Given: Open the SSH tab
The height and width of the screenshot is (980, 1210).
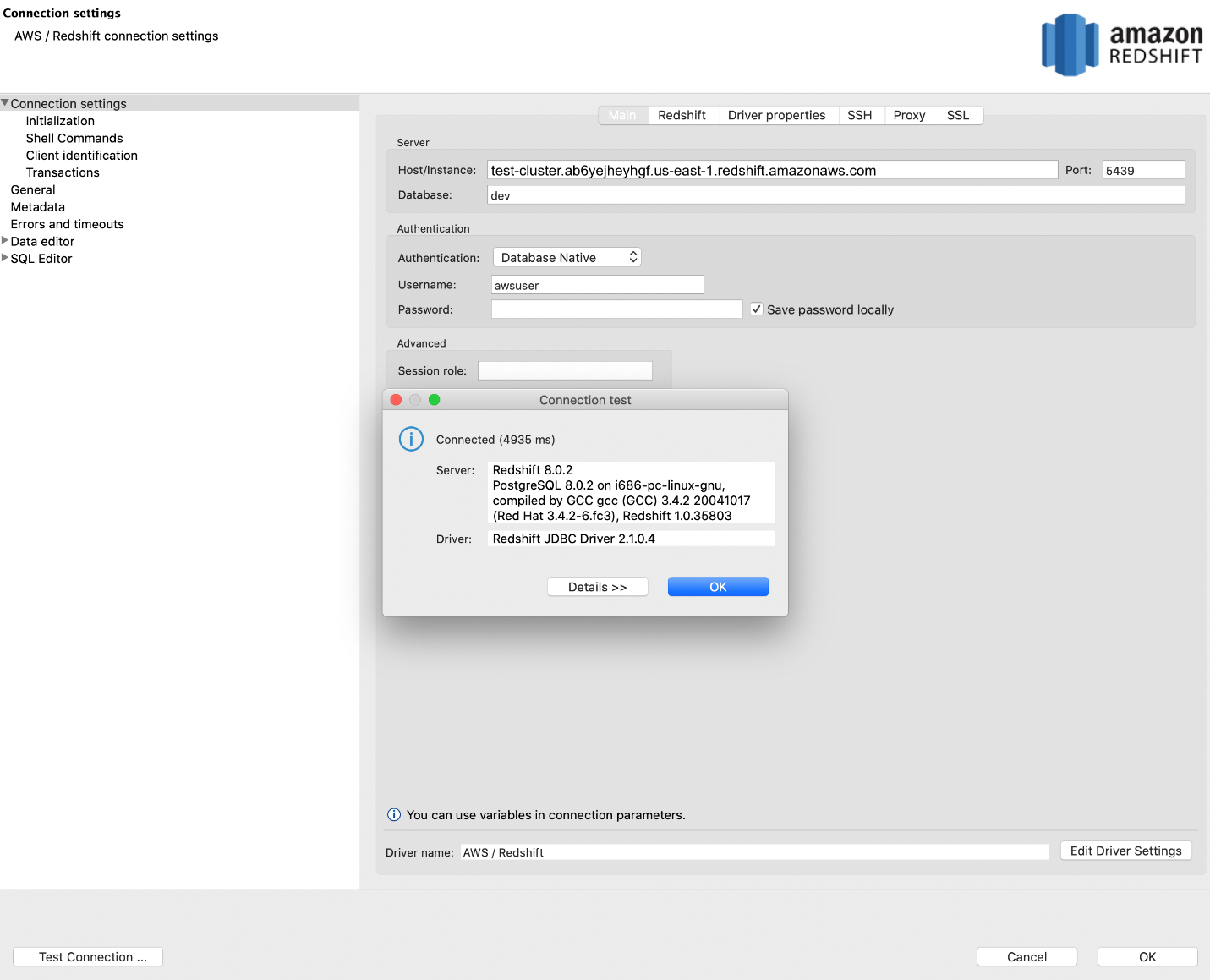Looking at the screenshot, I should tap(860, 115).
